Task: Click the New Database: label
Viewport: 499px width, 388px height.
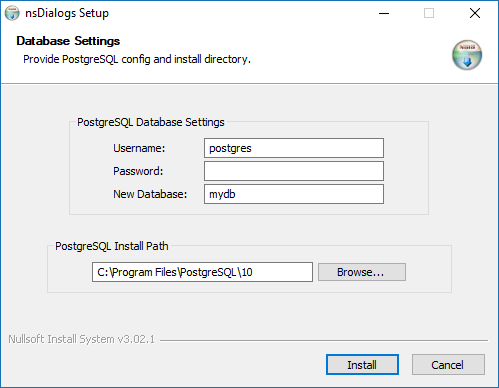Action: point(150,194)
